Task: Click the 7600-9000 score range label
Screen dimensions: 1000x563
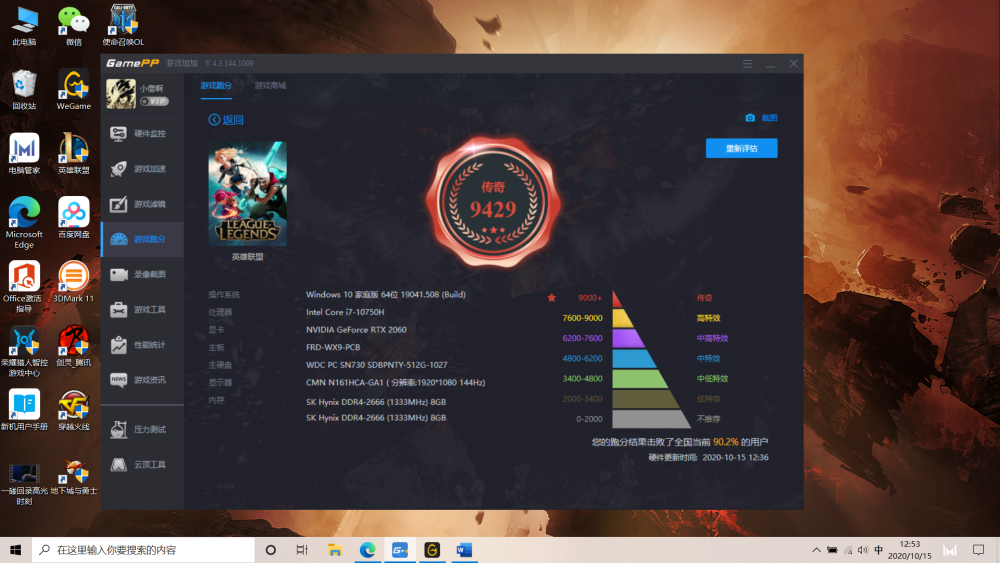Action: coord(582,318)
